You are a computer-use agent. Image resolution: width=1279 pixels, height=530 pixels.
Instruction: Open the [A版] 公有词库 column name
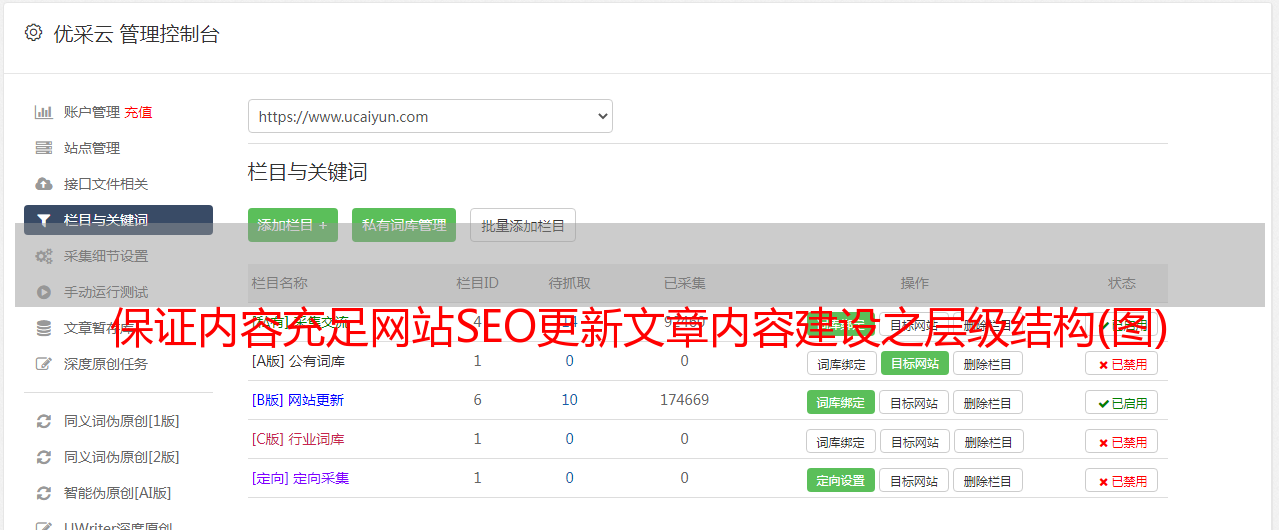pos(298,361)
